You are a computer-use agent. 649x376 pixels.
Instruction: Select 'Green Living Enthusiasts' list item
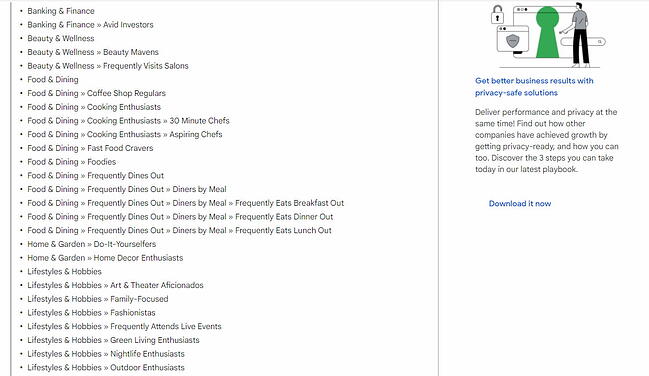[113, 340]
